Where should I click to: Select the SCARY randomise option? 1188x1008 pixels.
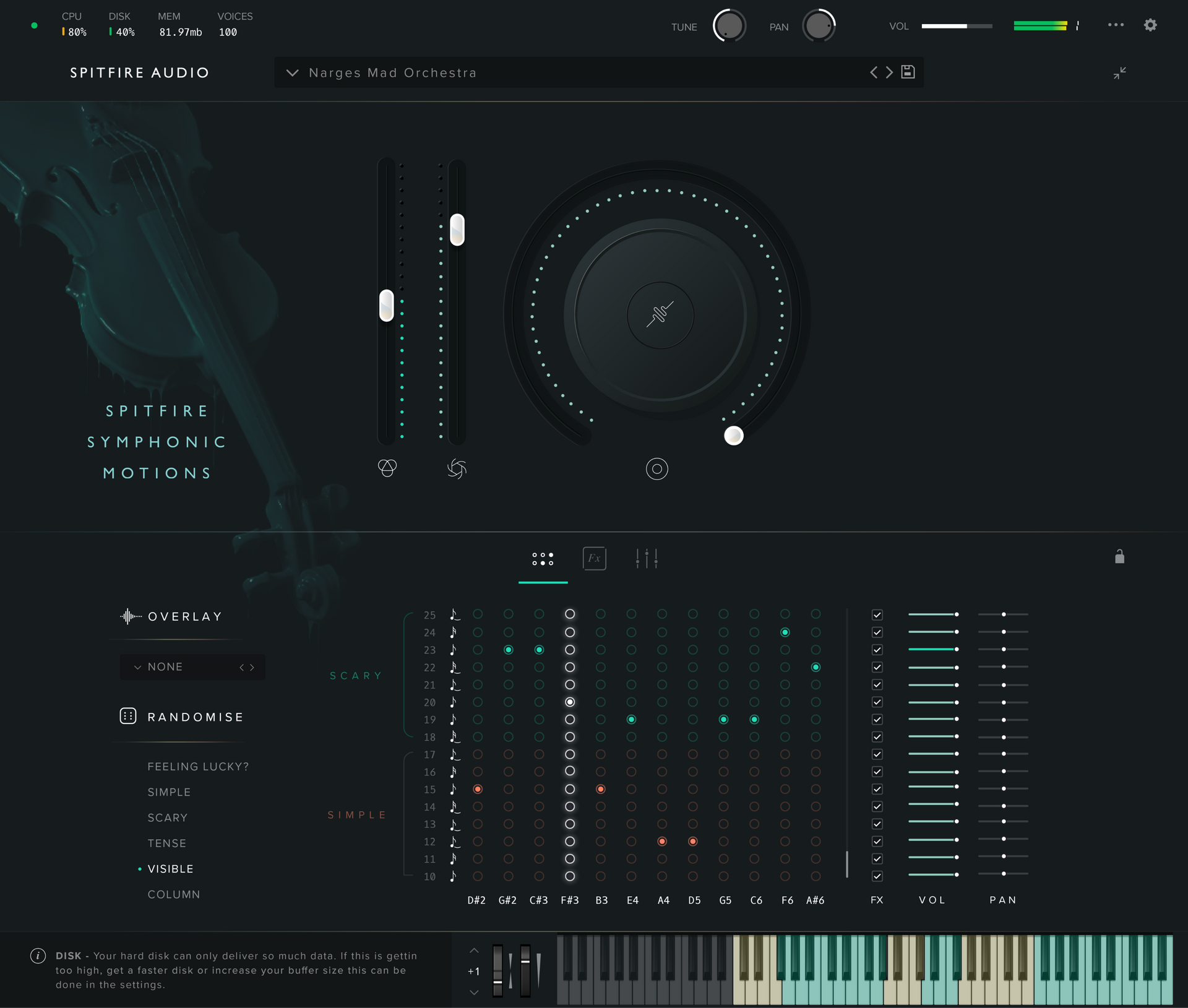coord(167,817)
